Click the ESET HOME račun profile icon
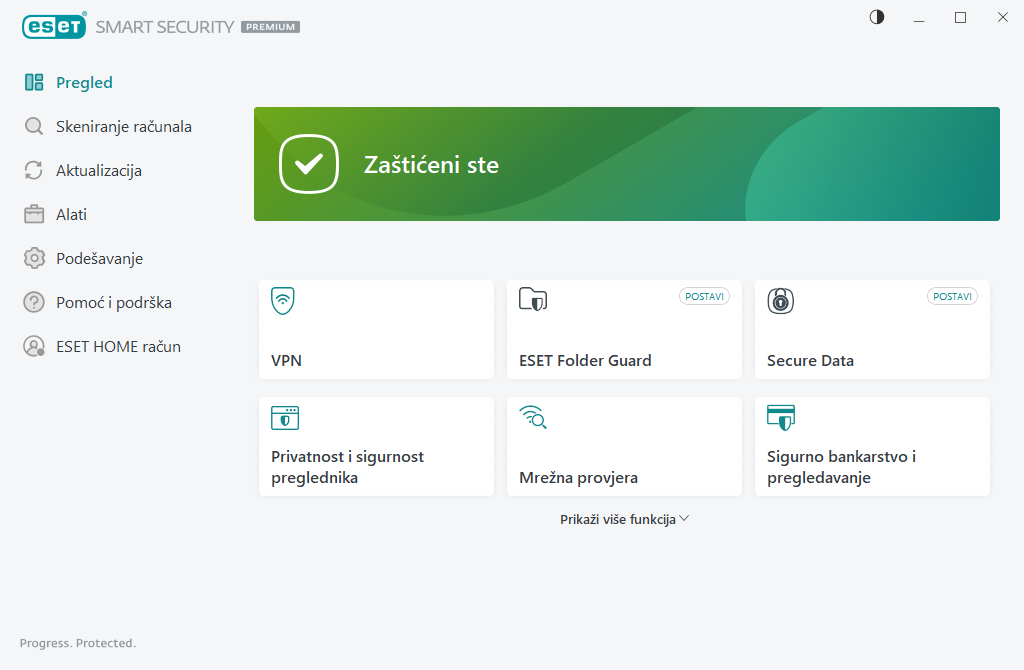 coord(31,346)
